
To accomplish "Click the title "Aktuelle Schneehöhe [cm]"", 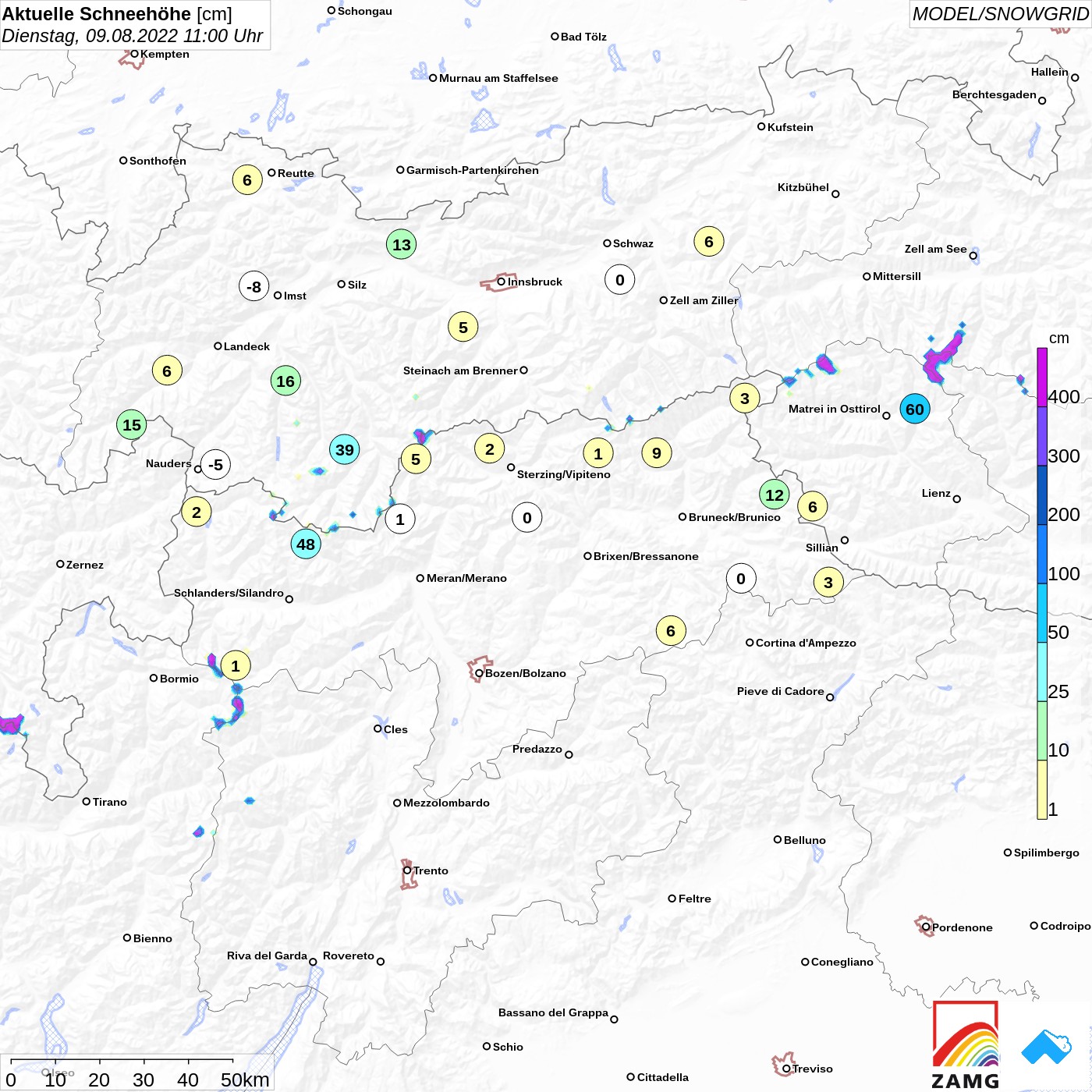I will tap(117, 14).
